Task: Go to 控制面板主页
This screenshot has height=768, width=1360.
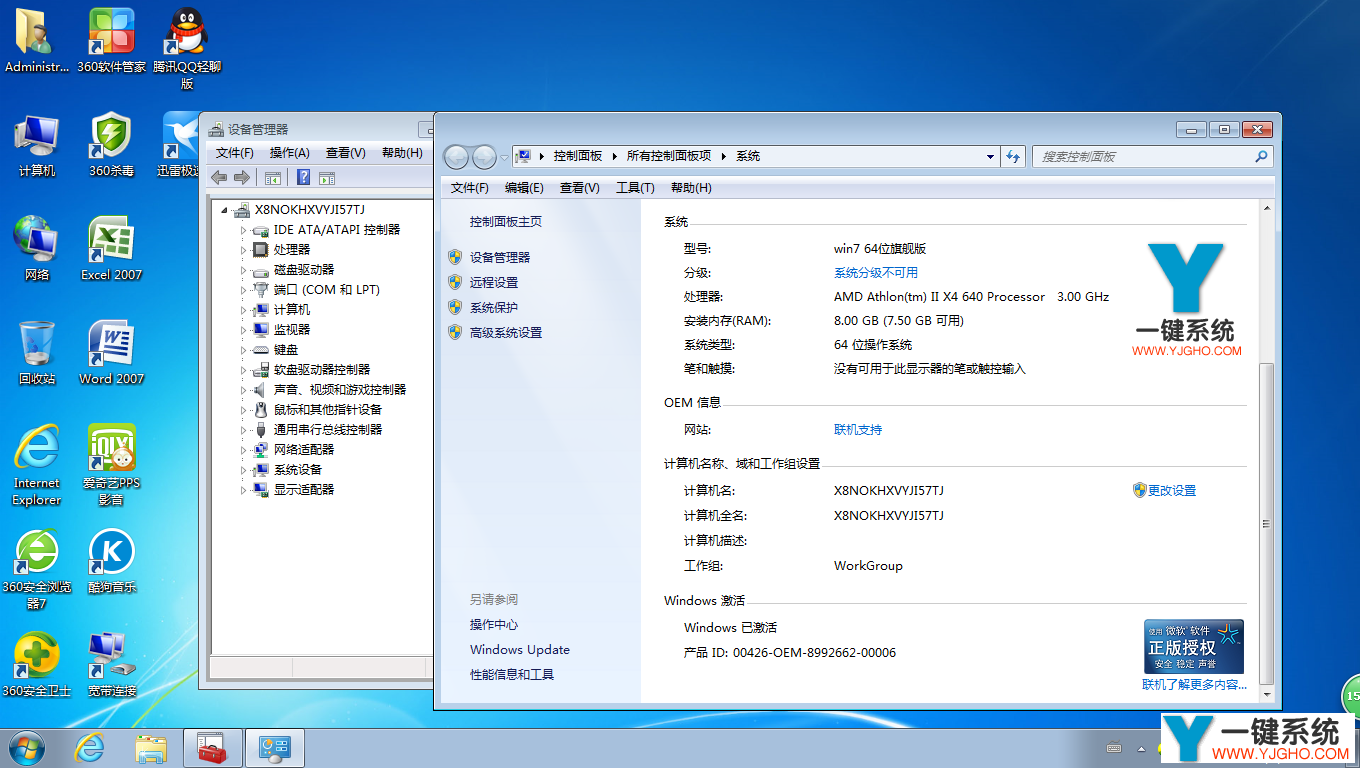Action: point(506,221)
